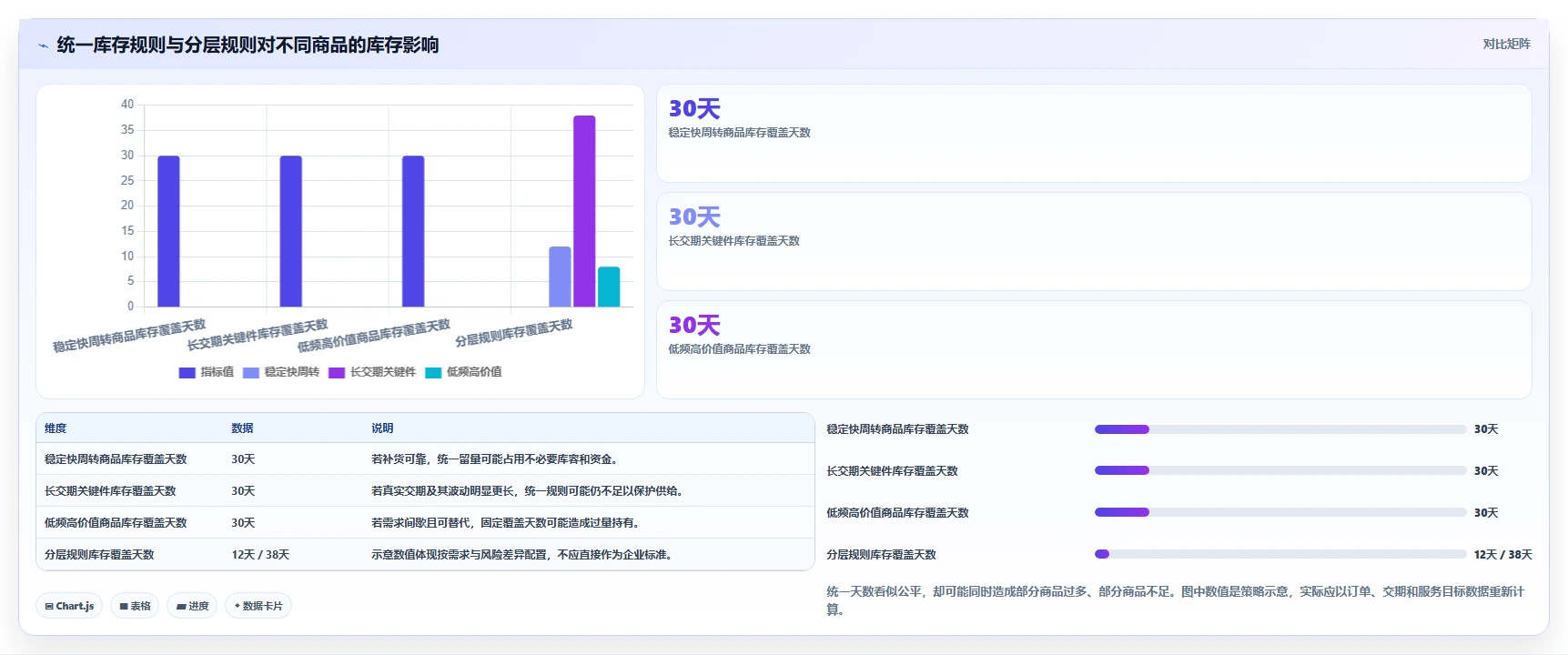The height and width of the screenshot is (655, 1568).
Task: Click the tall purple bar in 分层规则 group
Action: [584, 211]
